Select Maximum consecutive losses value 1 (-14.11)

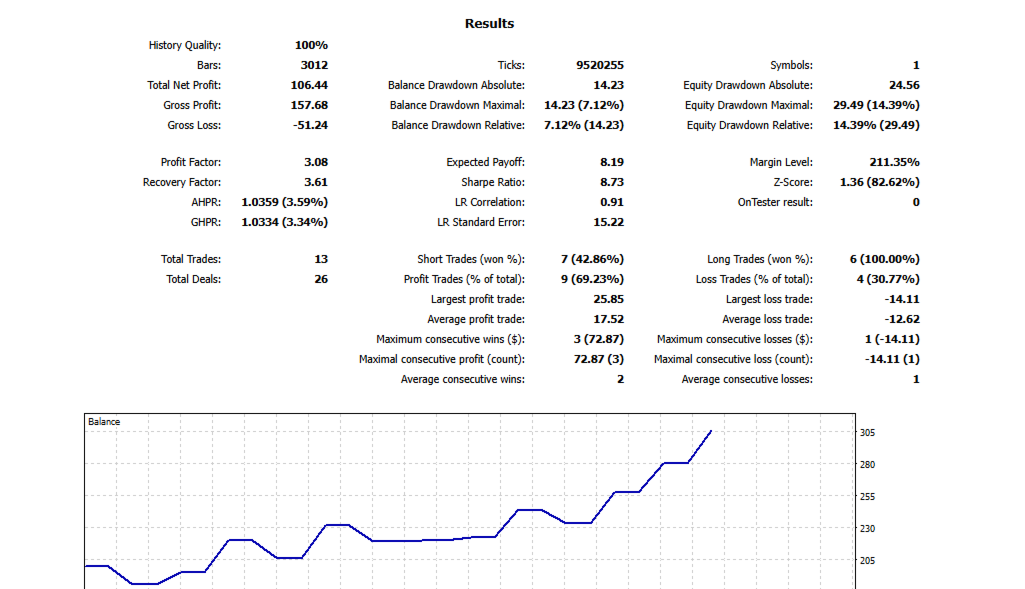[892, 339]
